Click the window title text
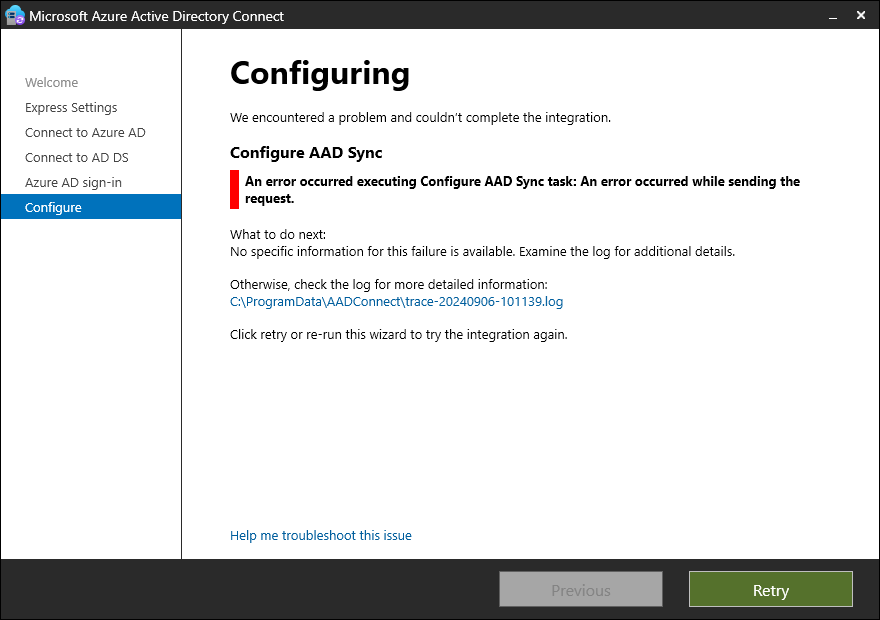 (x=156, y=16)
